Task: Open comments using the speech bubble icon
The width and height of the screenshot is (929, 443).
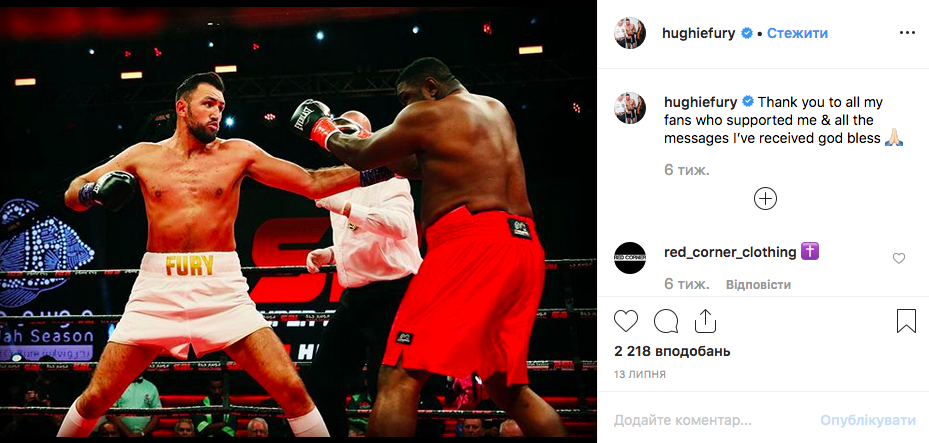Action: (x=666, y=321)
